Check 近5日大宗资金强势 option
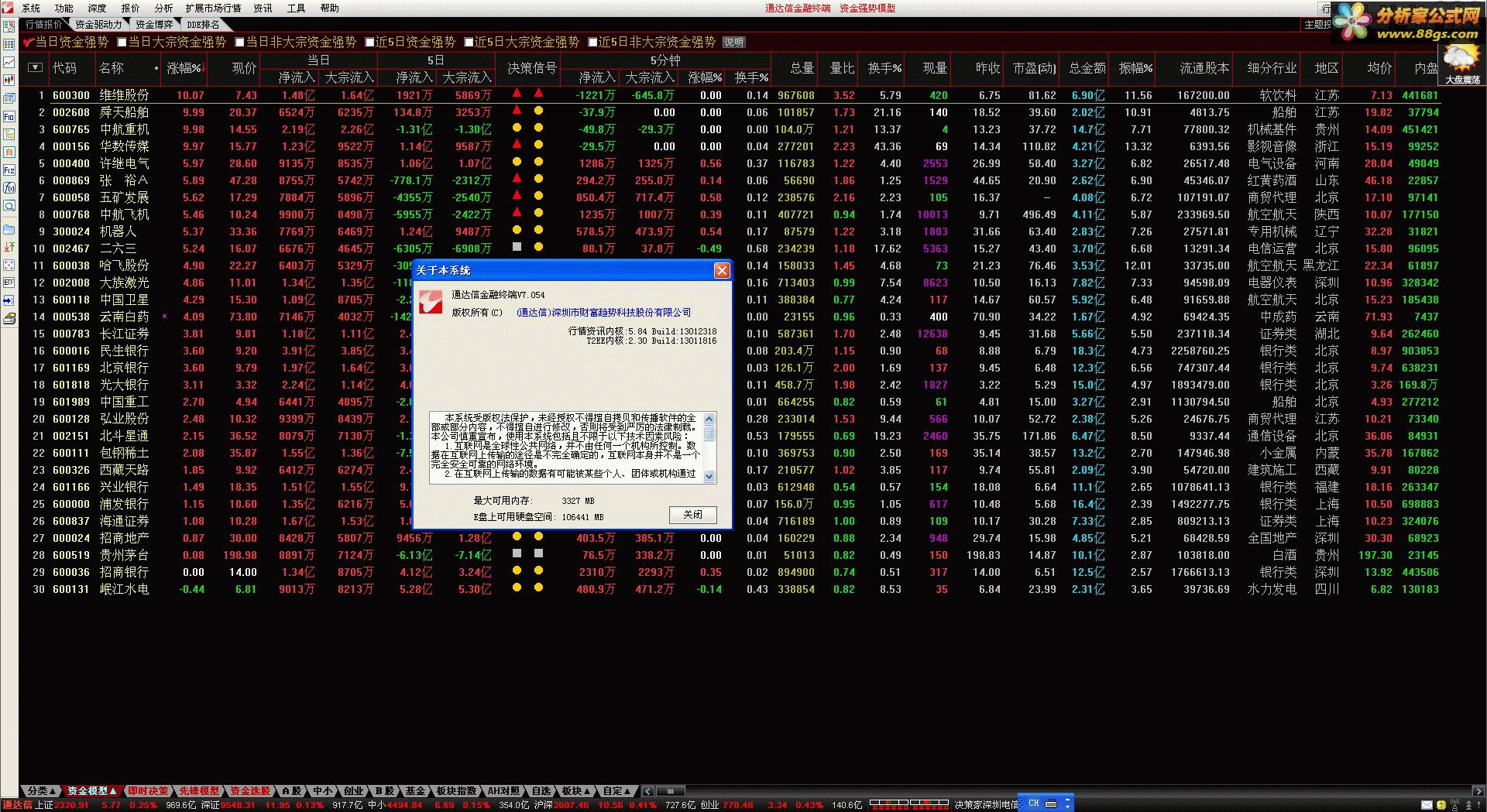Image resolution: width=1487 pixels, height=812 pixels. tap(469, 42)
